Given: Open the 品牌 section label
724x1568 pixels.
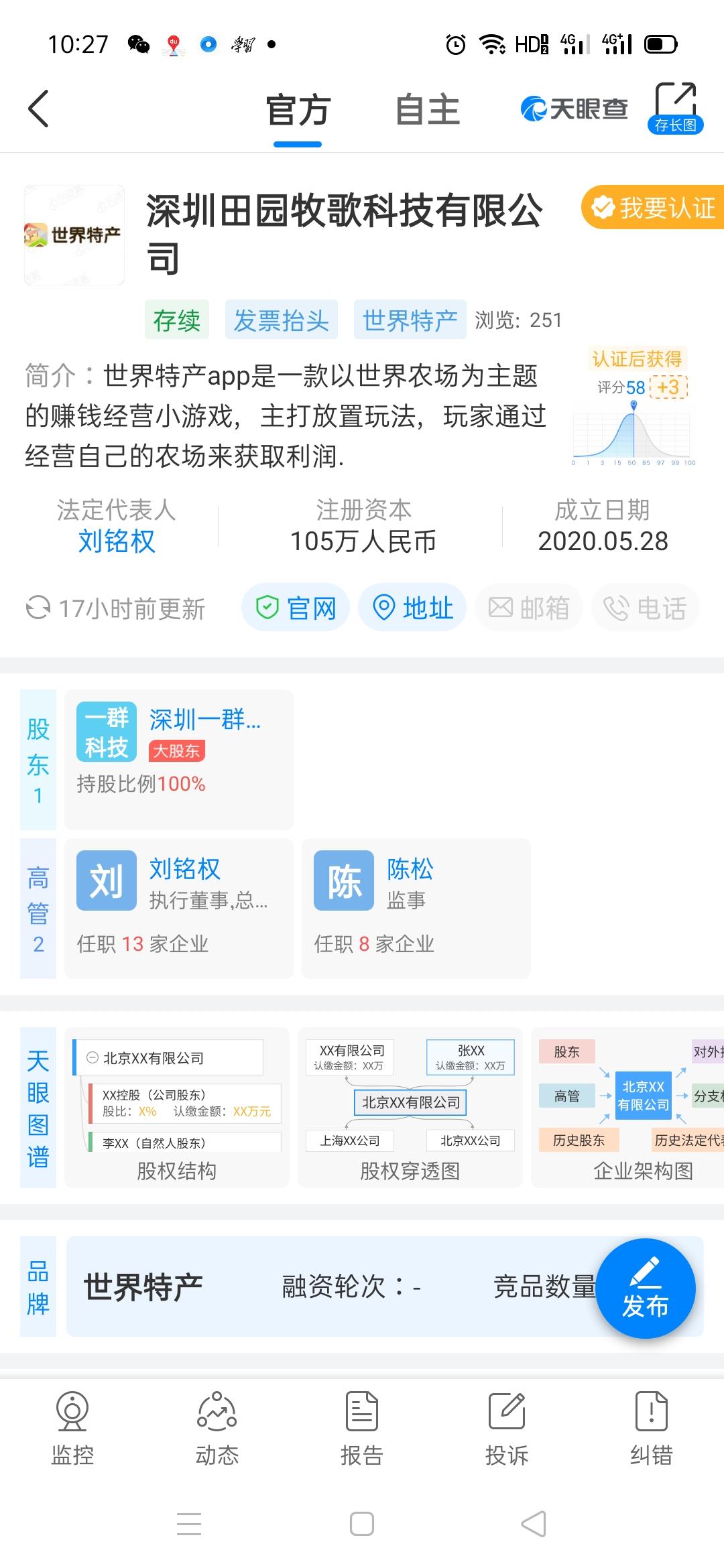Looking at the screenshot, I should coord(38,1287).
